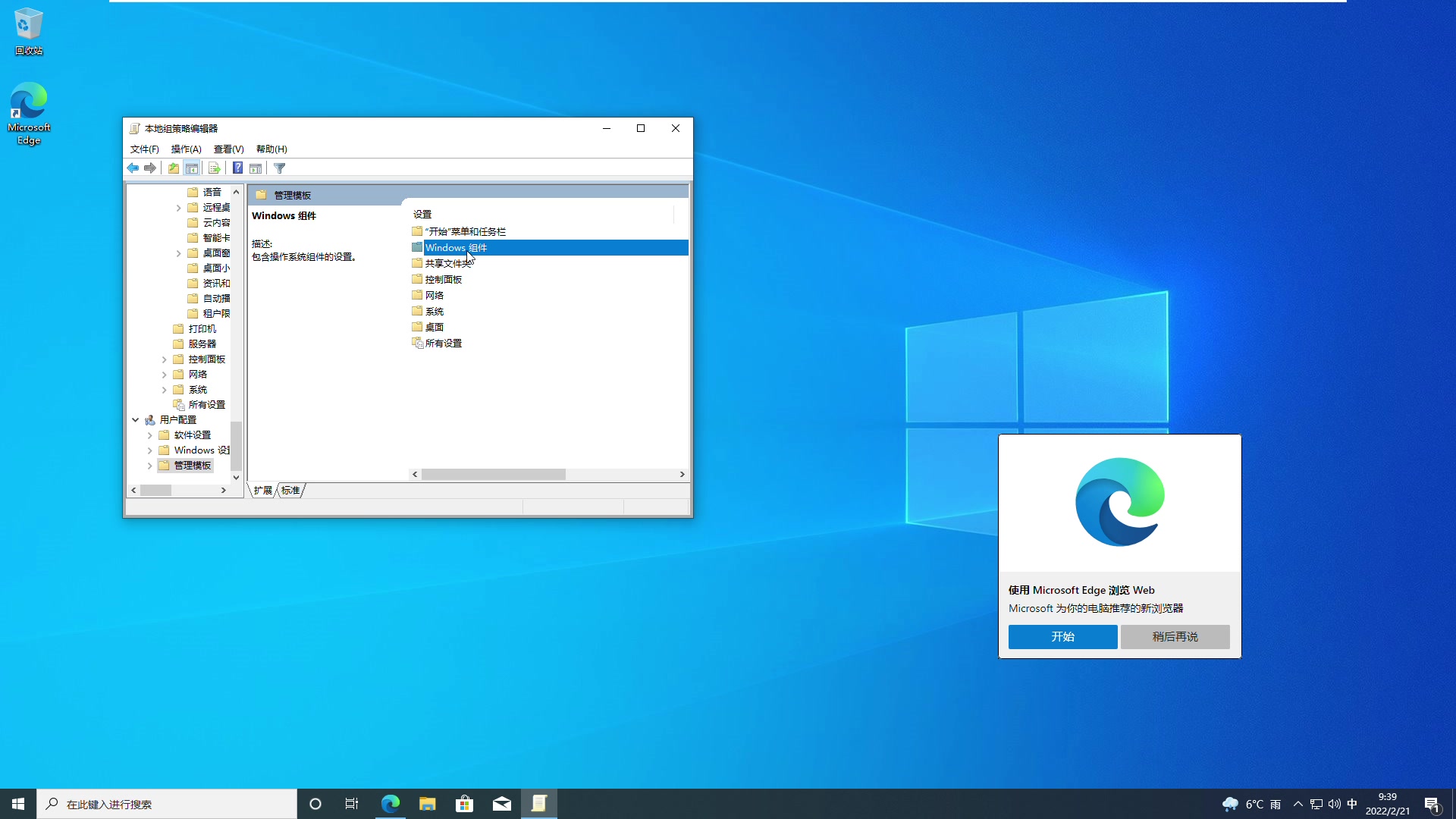Show hidden tray icons chevron
1456x819 pixels.
(x=1298, y=804)
